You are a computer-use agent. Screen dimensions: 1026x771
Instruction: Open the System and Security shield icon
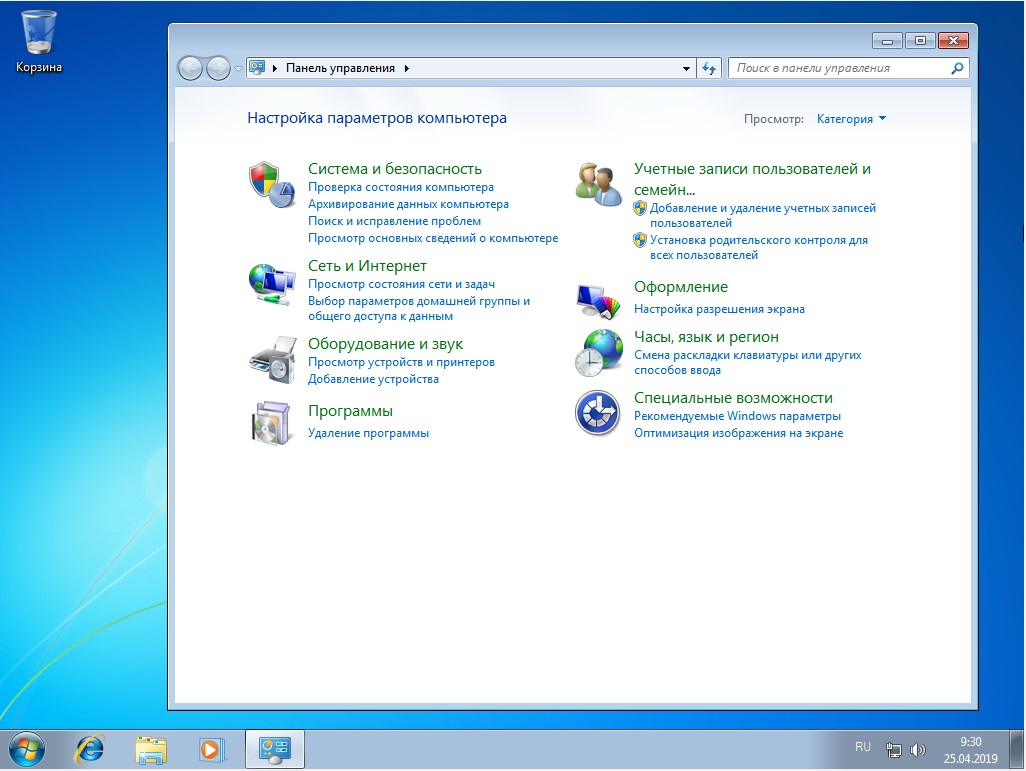pos(270,183)
